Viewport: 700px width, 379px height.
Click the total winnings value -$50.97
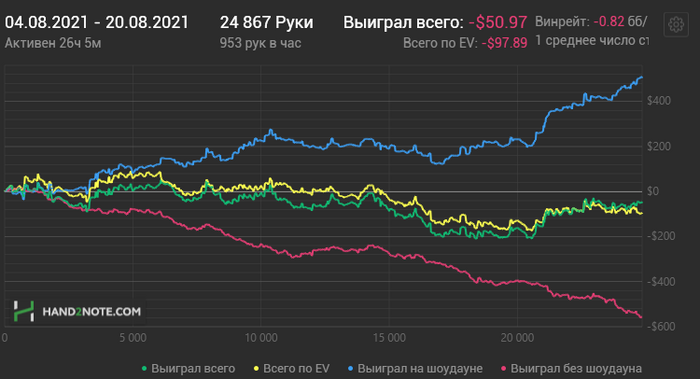point(498,22)
